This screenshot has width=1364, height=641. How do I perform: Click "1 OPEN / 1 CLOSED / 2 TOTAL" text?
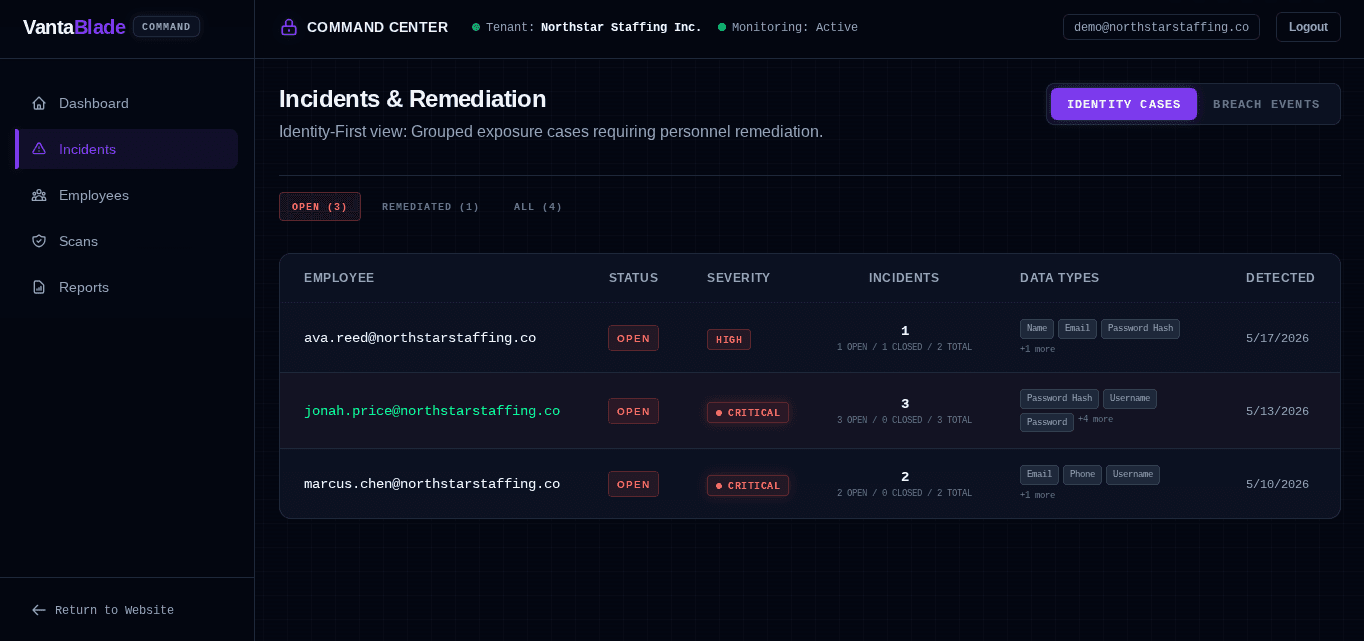904,347
